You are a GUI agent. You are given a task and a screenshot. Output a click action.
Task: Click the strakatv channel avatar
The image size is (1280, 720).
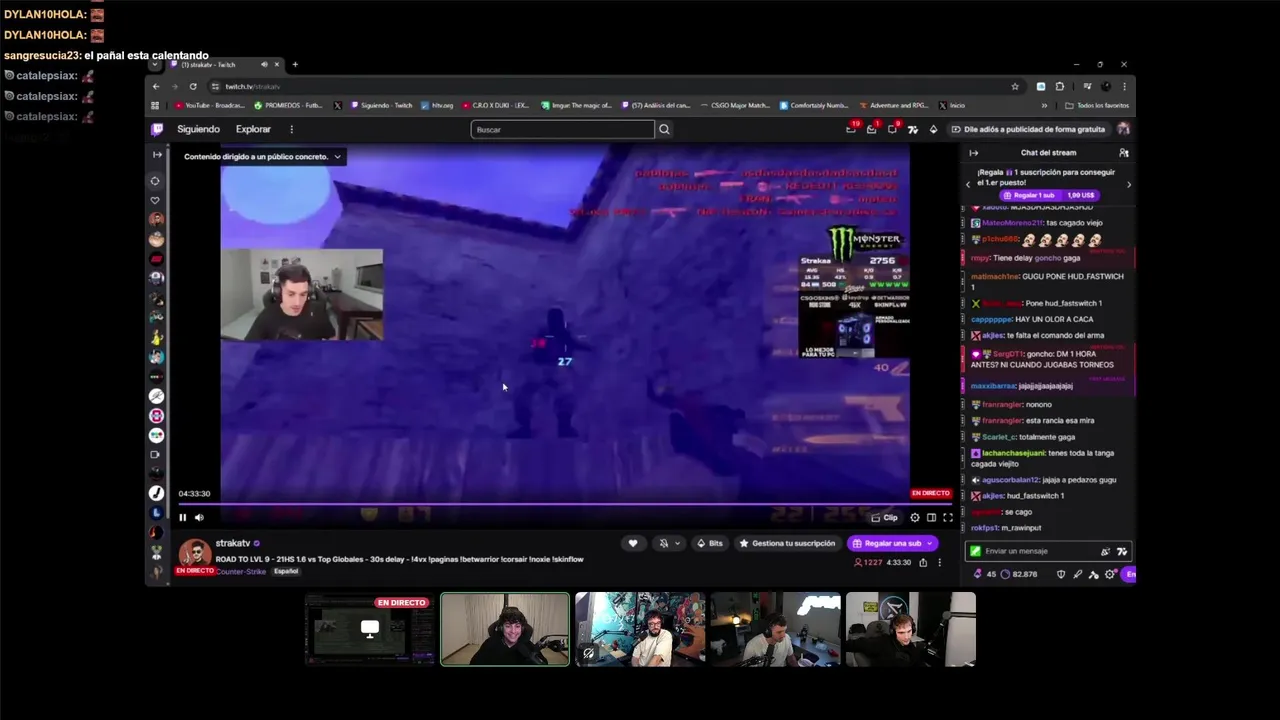point(195,555)
